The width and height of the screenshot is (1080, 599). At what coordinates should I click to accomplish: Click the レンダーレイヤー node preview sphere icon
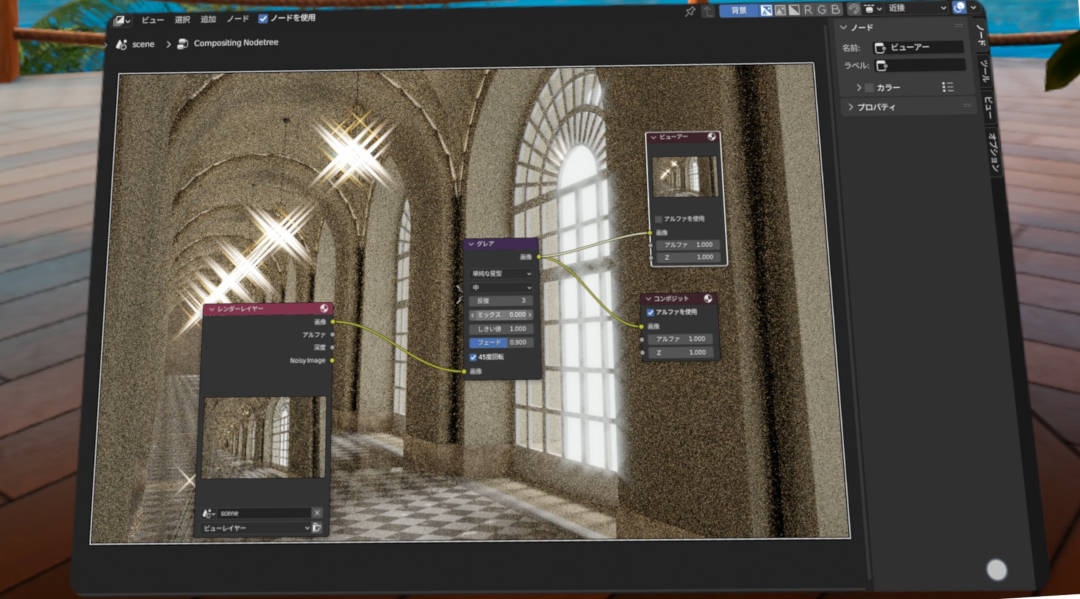pyautogui.click(x=324, y=308)
